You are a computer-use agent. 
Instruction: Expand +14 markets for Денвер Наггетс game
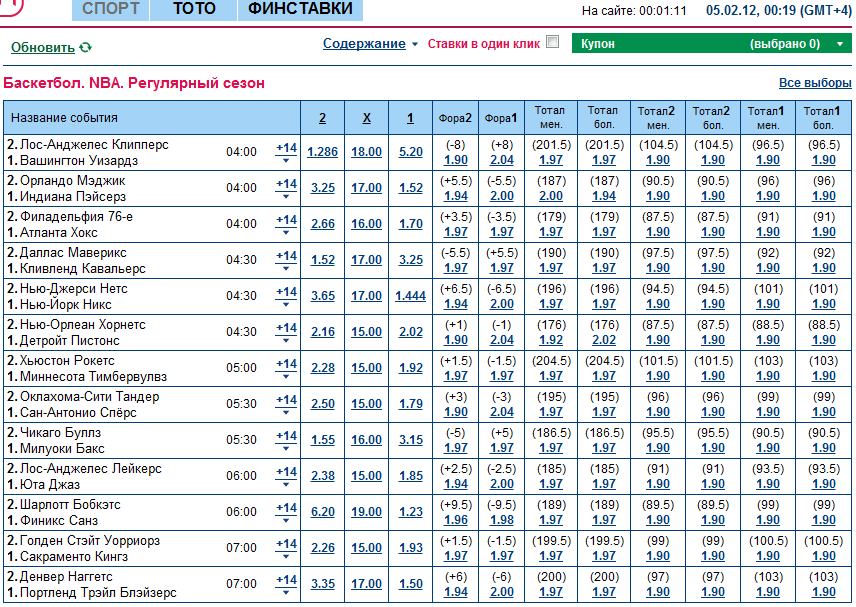[x=286, y=584]
